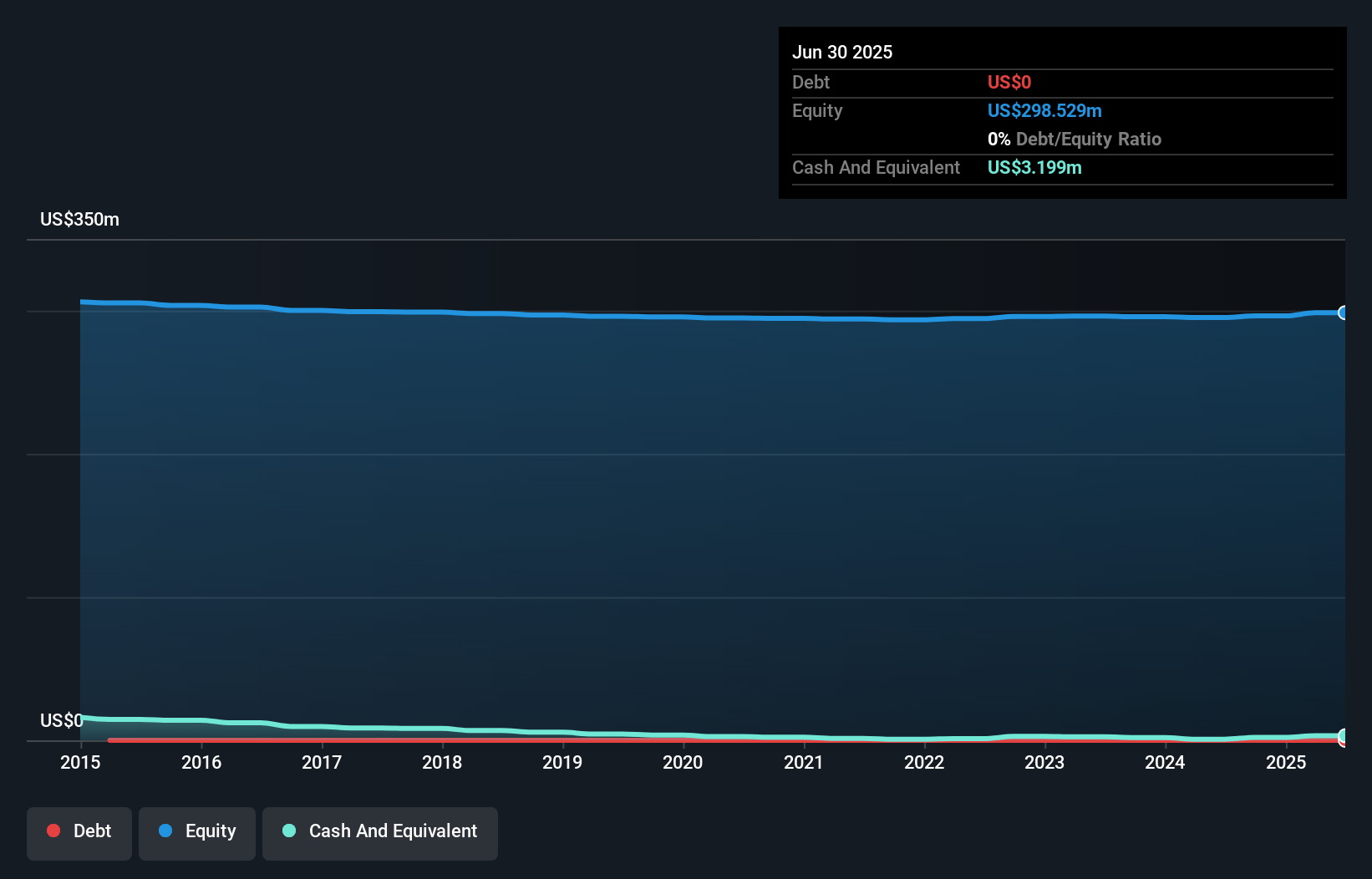Toggle the Equity series visibility
1372x879 pixels.
(196, 833)
